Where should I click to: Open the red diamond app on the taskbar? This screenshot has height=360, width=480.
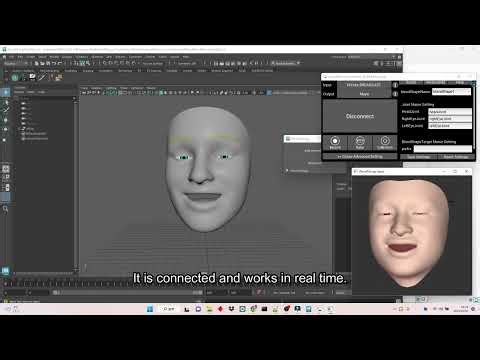(220, 309)
